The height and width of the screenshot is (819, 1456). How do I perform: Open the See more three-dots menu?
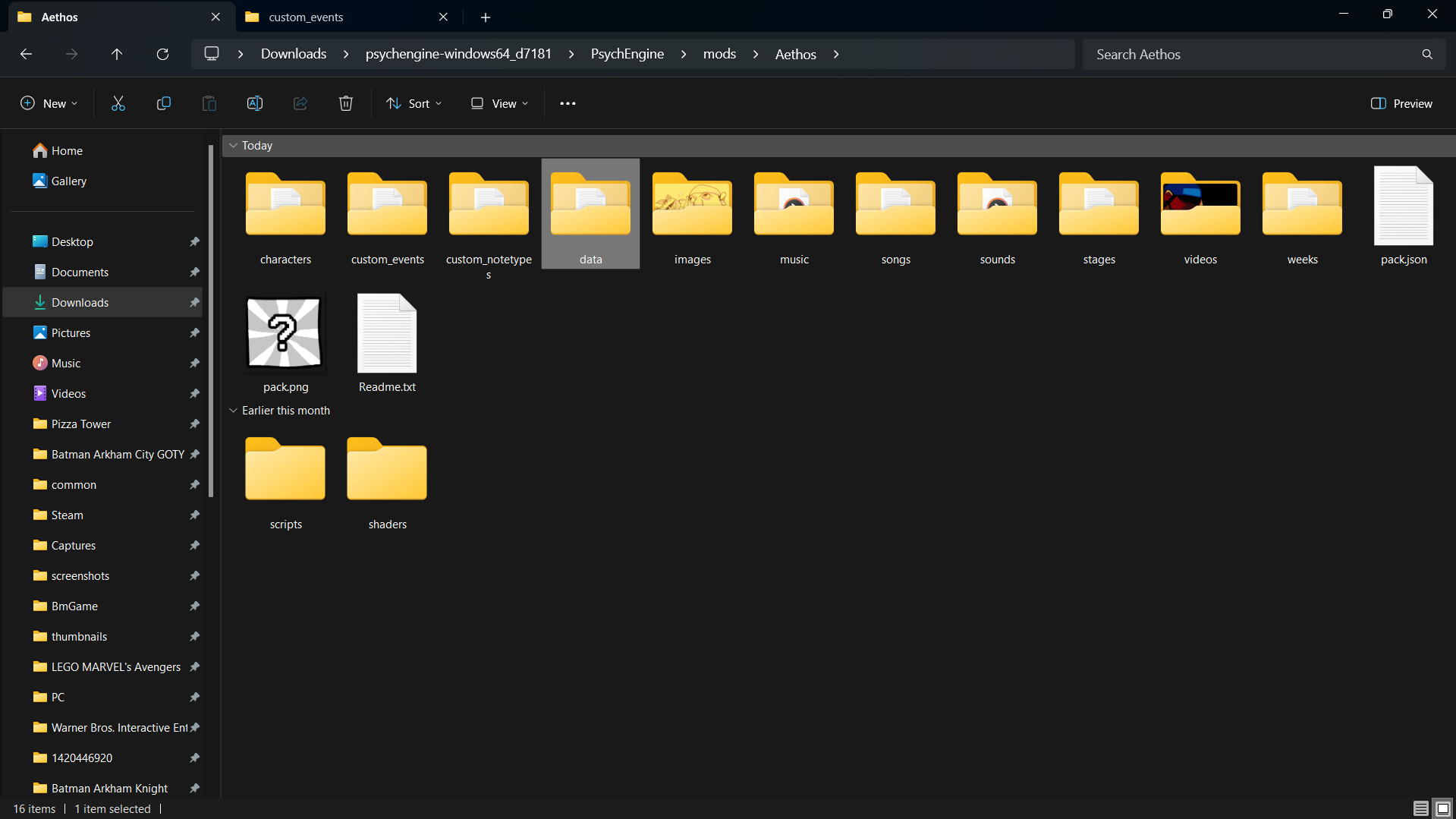(568, 103)
